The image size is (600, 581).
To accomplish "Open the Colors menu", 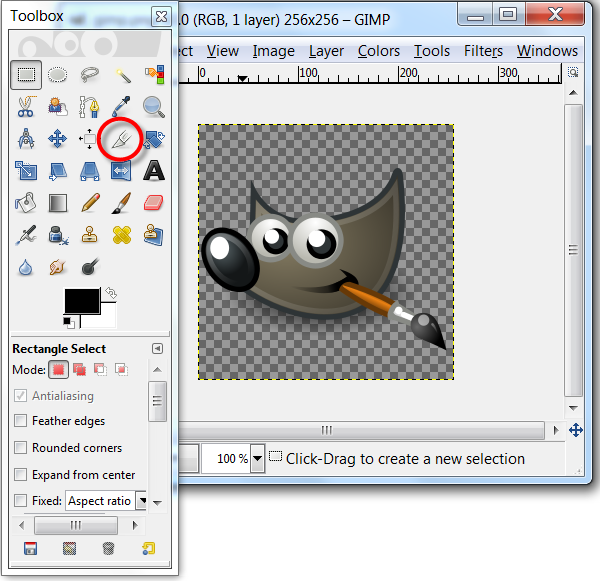I will pyautogui.click(x=379, y=51).
